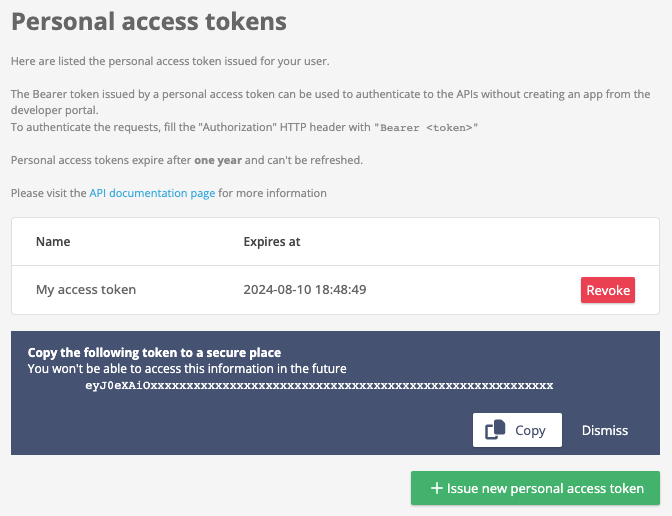Click the developer portal text
The height and width of the screenshot is (516, 672).
pyautogui.click(x=54, y=111)
